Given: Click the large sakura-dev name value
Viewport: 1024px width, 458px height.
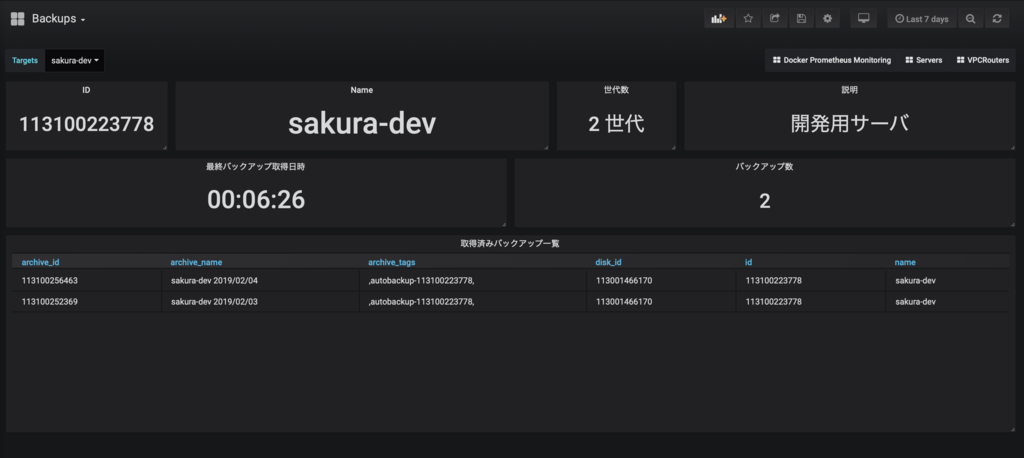Looking at the screenshot, I should pos(362,123).
